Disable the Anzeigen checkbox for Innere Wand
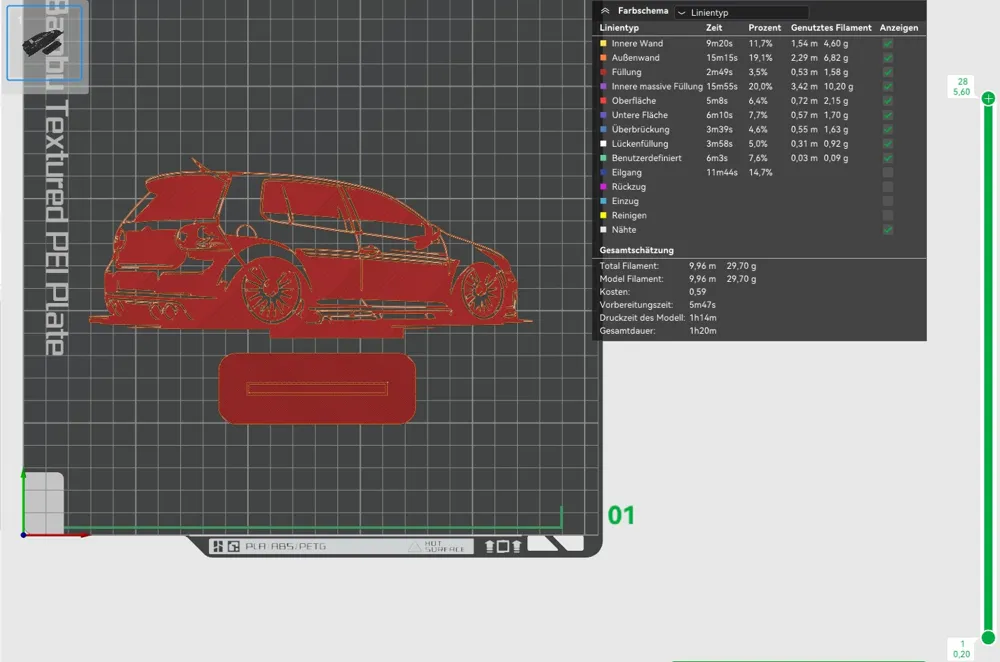 pyautogui.click(x=886, y=43)
